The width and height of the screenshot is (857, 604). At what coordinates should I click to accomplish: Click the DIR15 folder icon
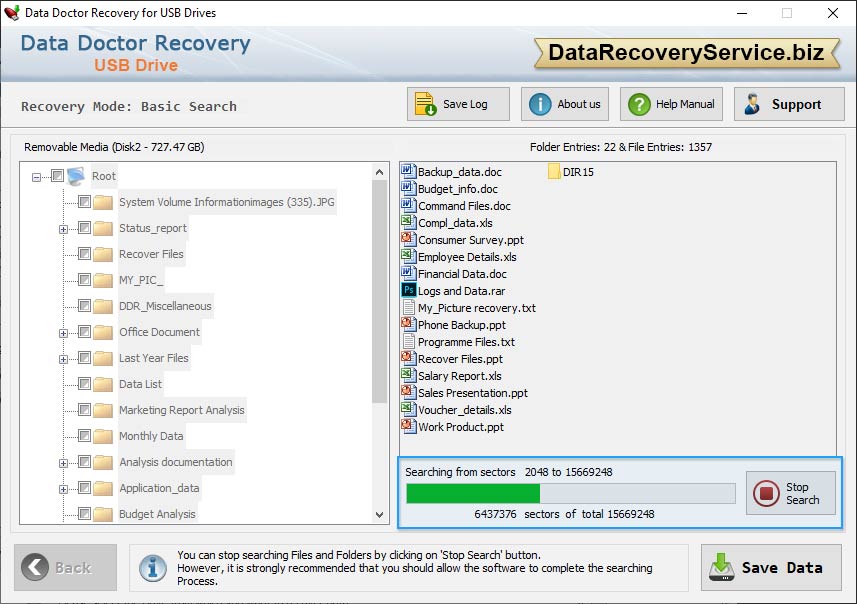point(554,172)
